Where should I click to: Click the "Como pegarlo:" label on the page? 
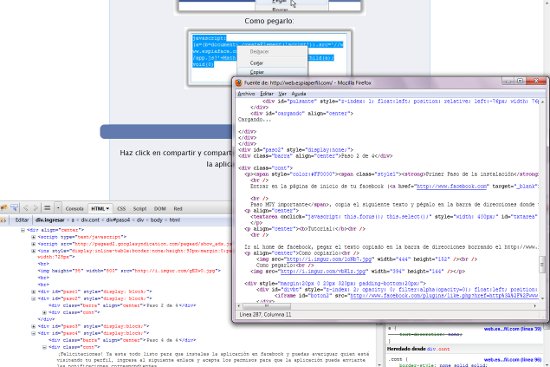coord(269,21)
